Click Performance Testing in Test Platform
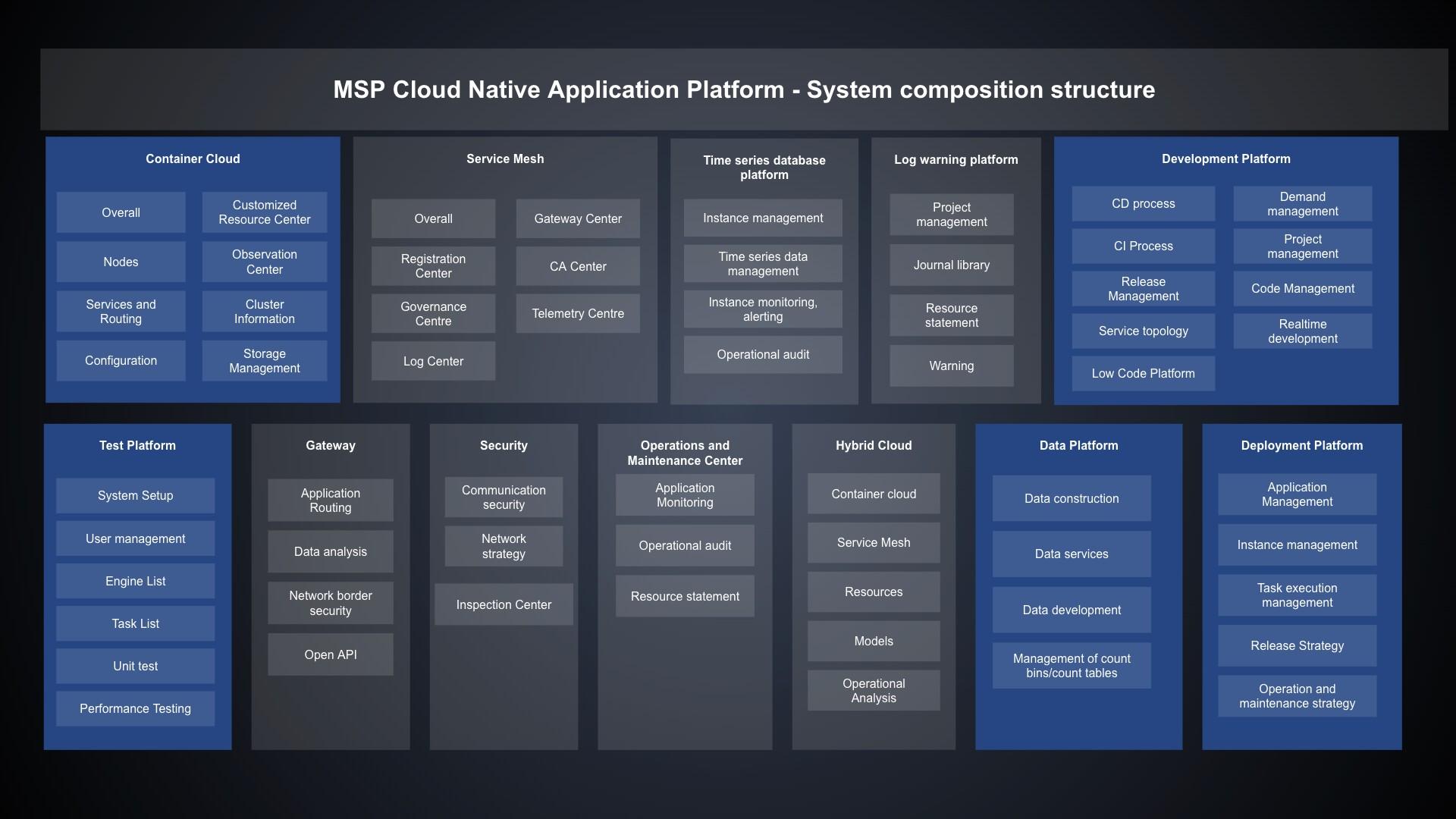This screenshot has width=1456, height=819. tap(135, 708)
